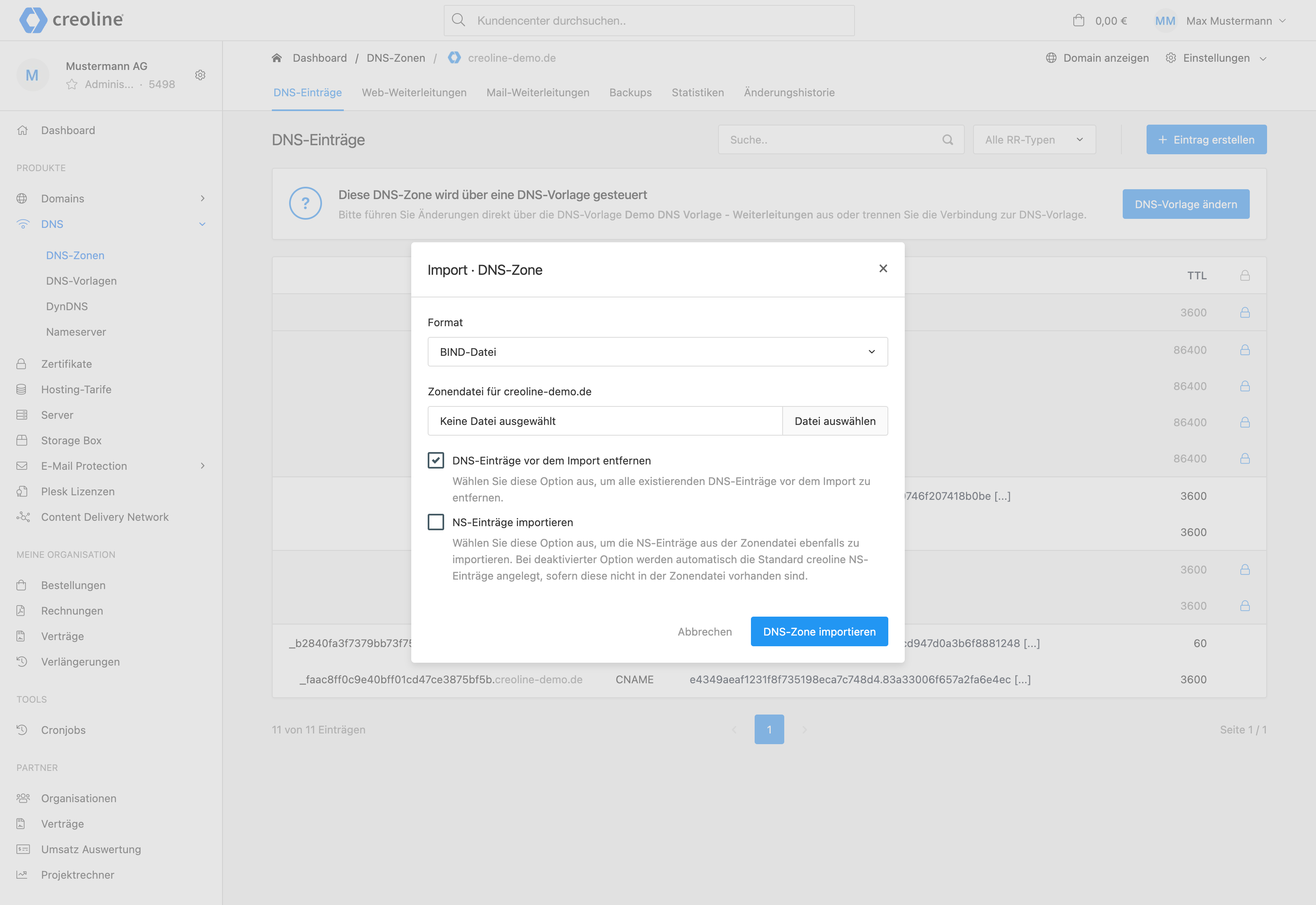
Task: Click the Zertifikate lock icon in the sidebar
Action: pos(21,364)
